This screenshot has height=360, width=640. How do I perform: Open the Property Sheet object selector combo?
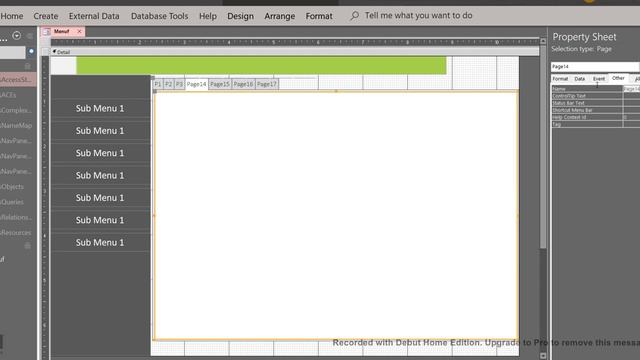pos(595,66)
